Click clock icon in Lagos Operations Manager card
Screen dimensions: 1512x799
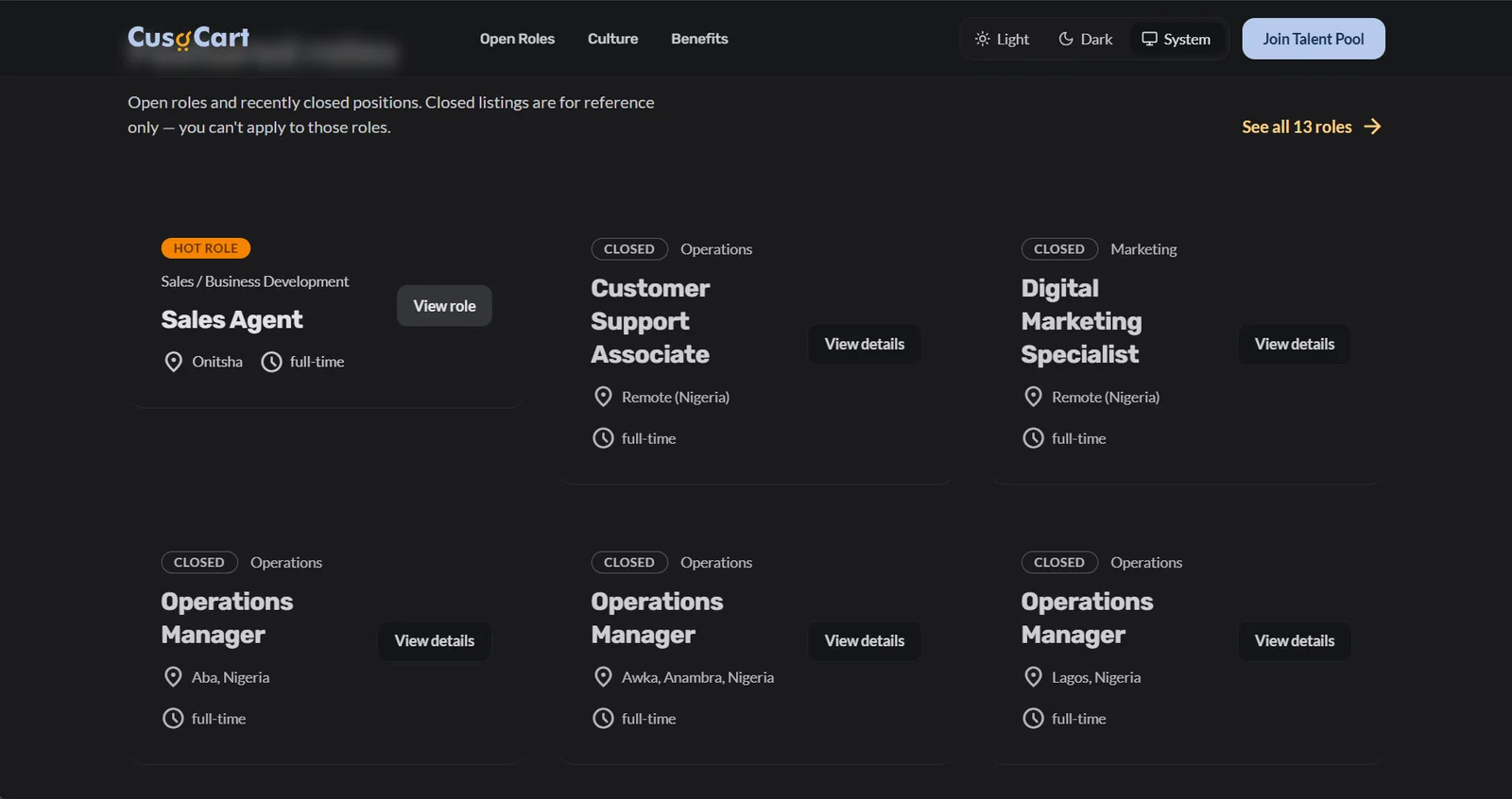point(1033,719)
